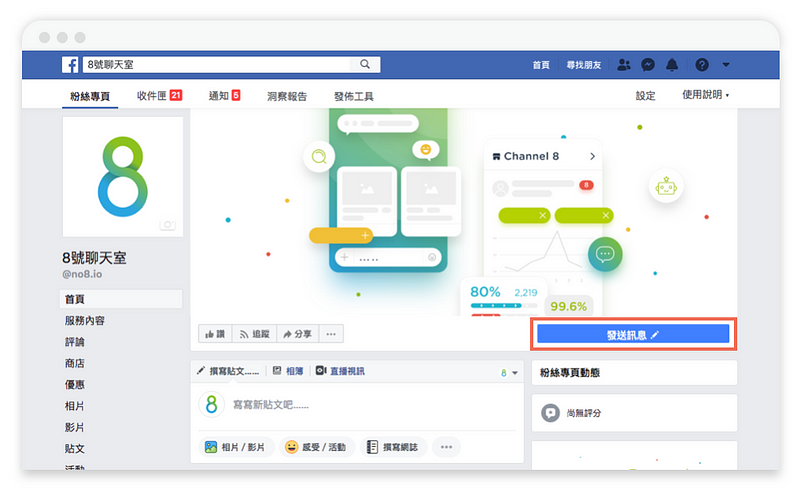Image resolution: width=800 pixels, height=500 pixels.
Task: Click the 讚 like button
Action: click(x=215, y=334)
